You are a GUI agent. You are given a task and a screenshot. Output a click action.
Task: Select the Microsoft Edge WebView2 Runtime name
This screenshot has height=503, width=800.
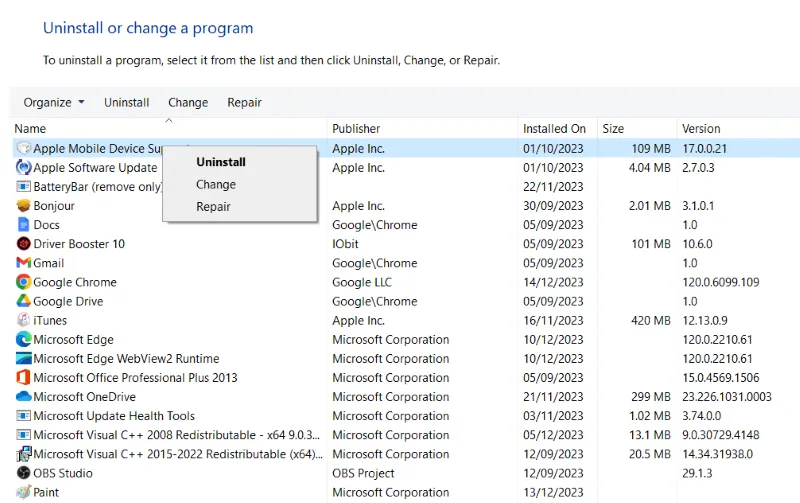[x=127, y=359]
